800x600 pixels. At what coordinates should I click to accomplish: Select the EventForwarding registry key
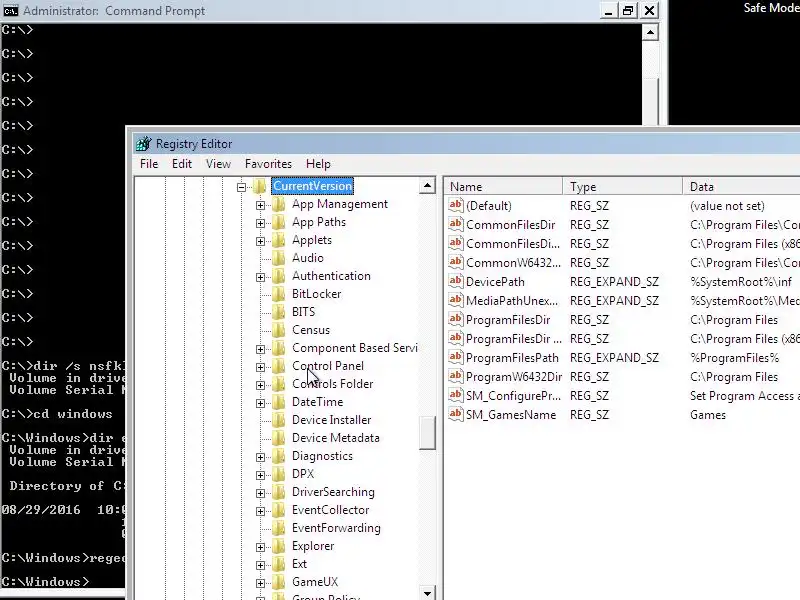tap(336, 528)
